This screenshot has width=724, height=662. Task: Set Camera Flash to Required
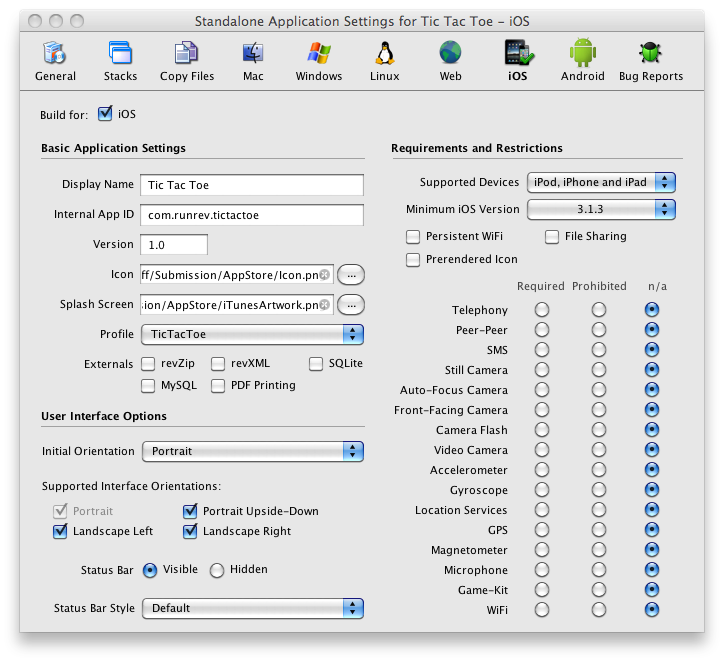pyautogui.click(x=542, y=429)
